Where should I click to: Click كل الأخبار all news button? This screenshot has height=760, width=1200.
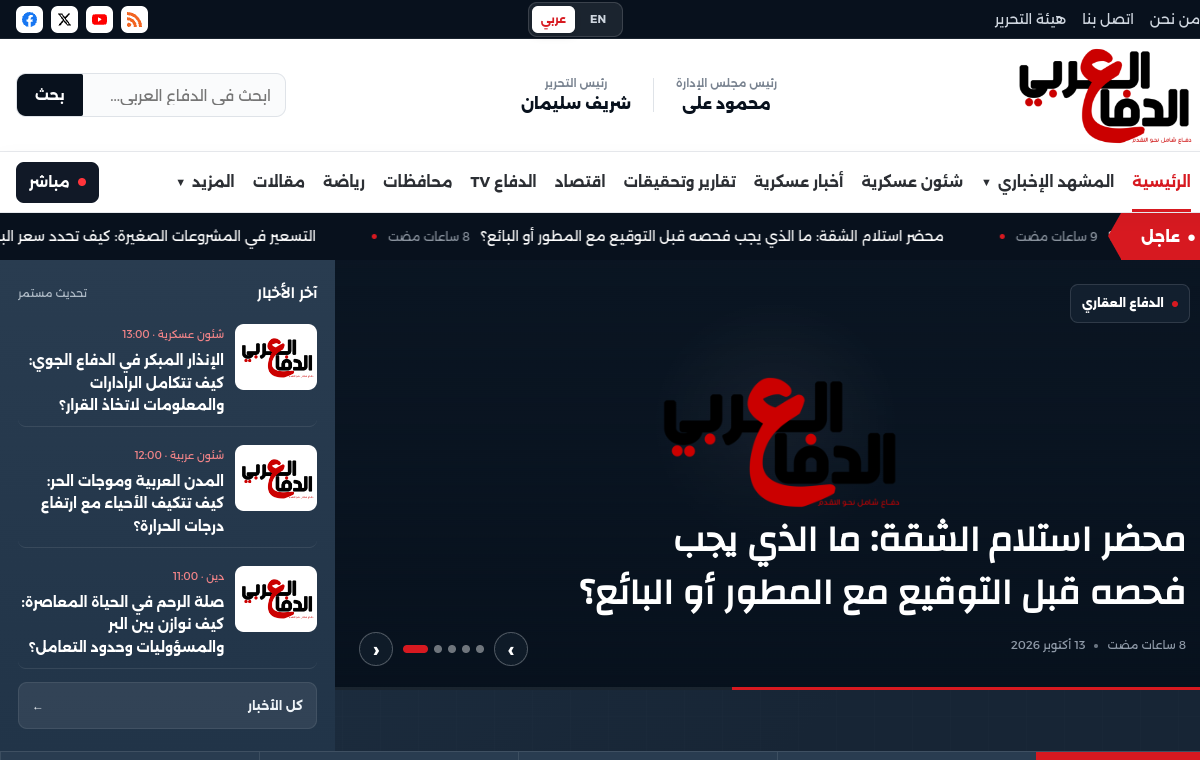[x=167, y=706]
